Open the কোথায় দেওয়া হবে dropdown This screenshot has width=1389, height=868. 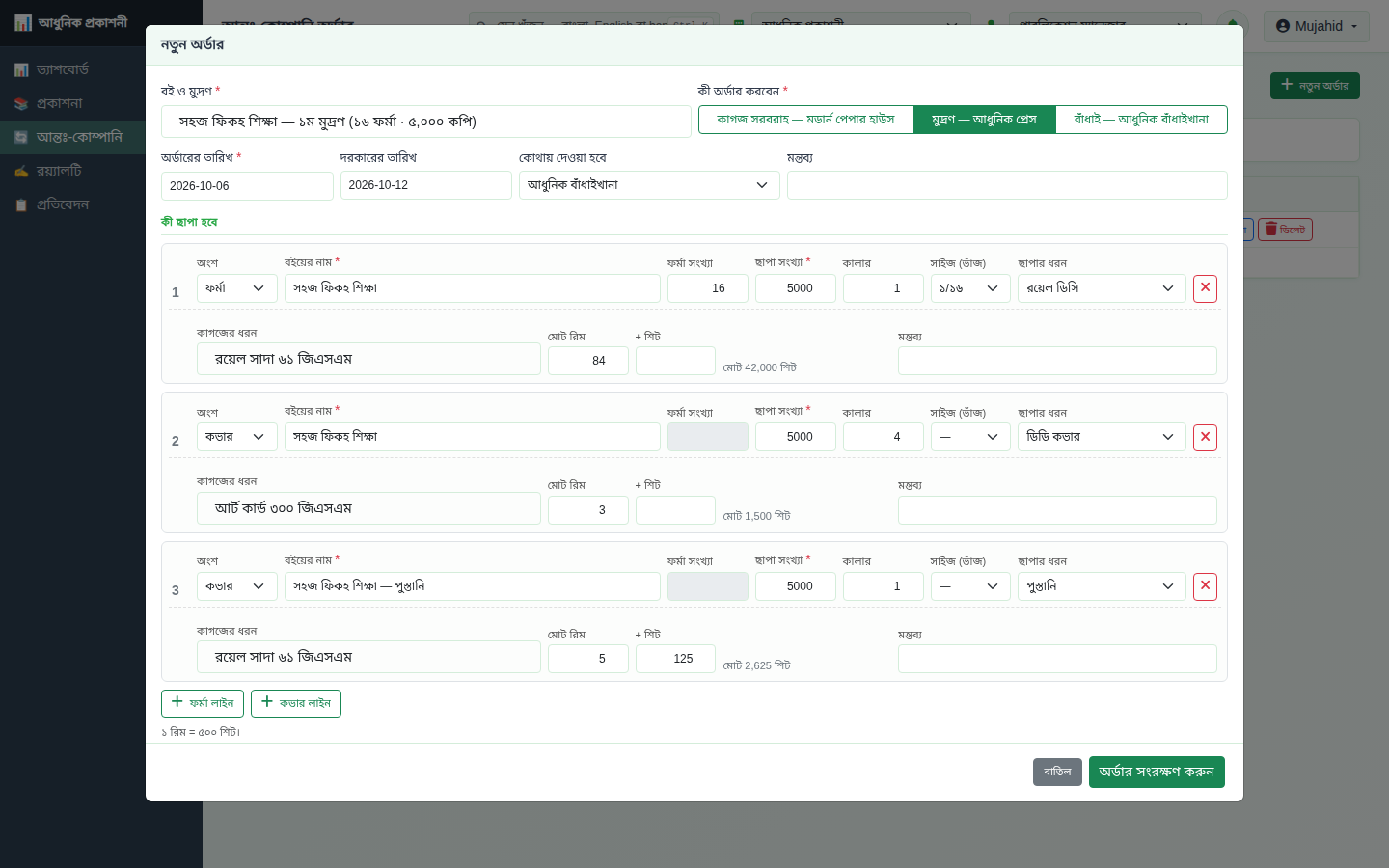point(649,185)
